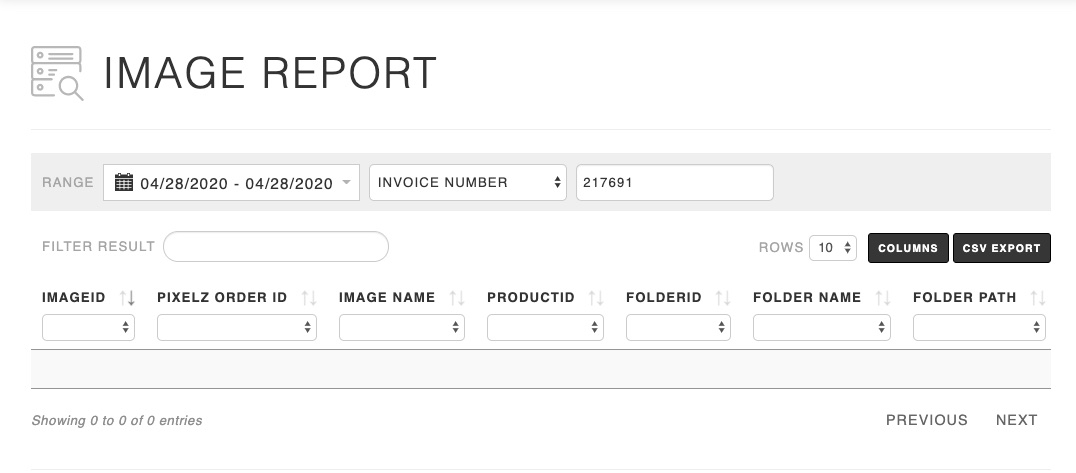Sort by Image Name column arrows

457,298
